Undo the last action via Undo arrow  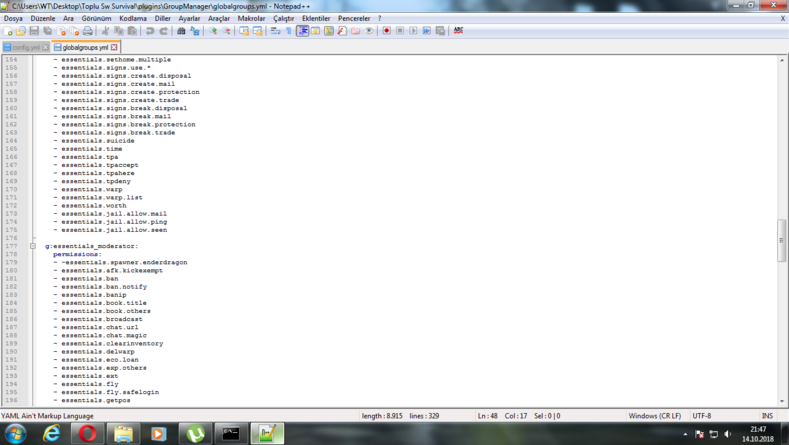[150, 31]
